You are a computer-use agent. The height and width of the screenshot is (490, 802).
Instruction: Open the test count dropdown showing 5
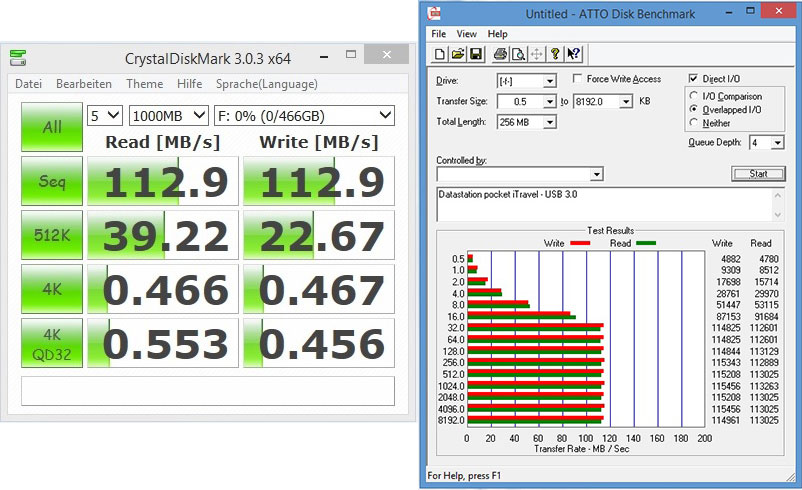pos(105,116)
